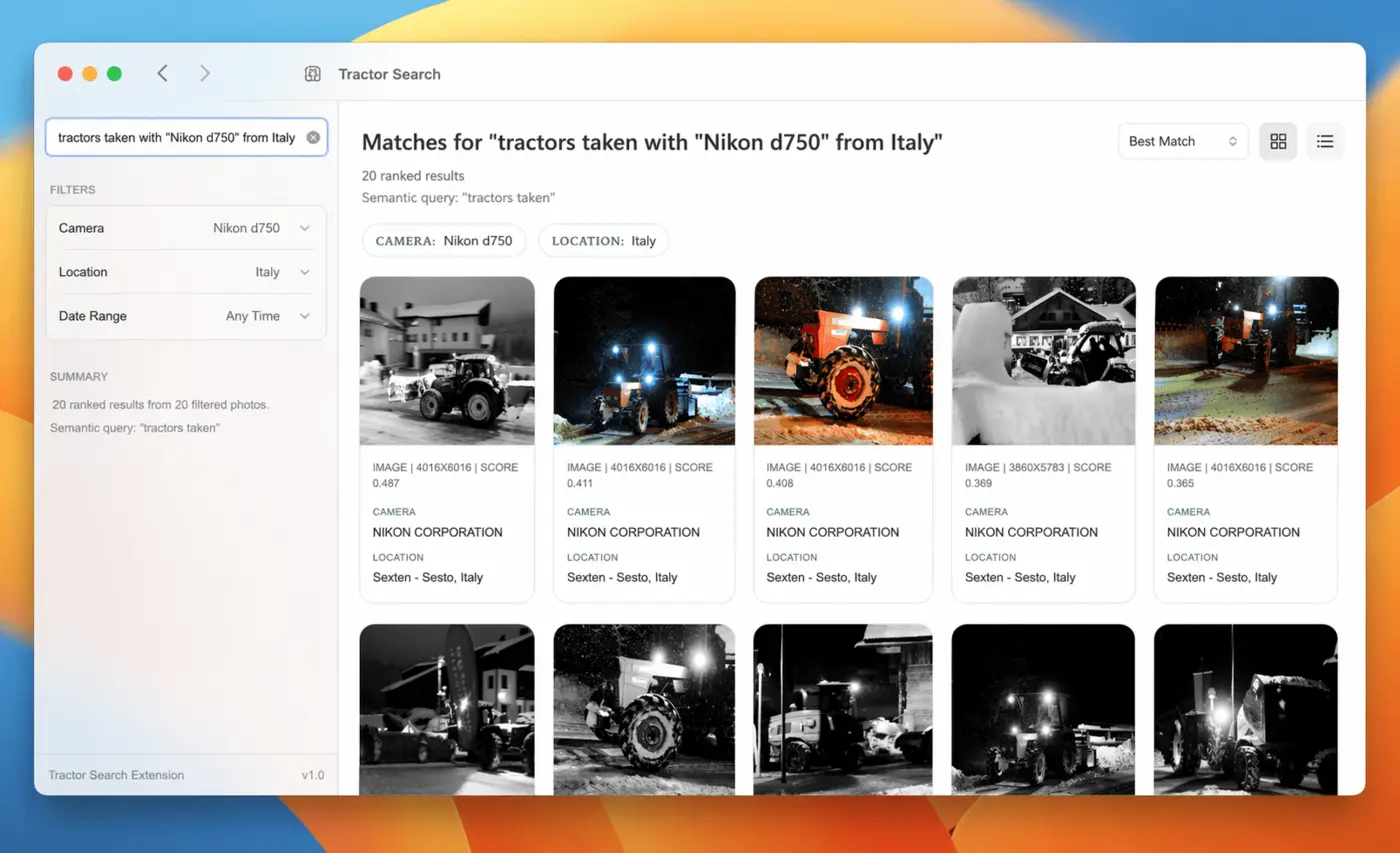This screenshot has height=853, width=1400.
Task: Switch to grid view layout
Action: (1278, 141)
